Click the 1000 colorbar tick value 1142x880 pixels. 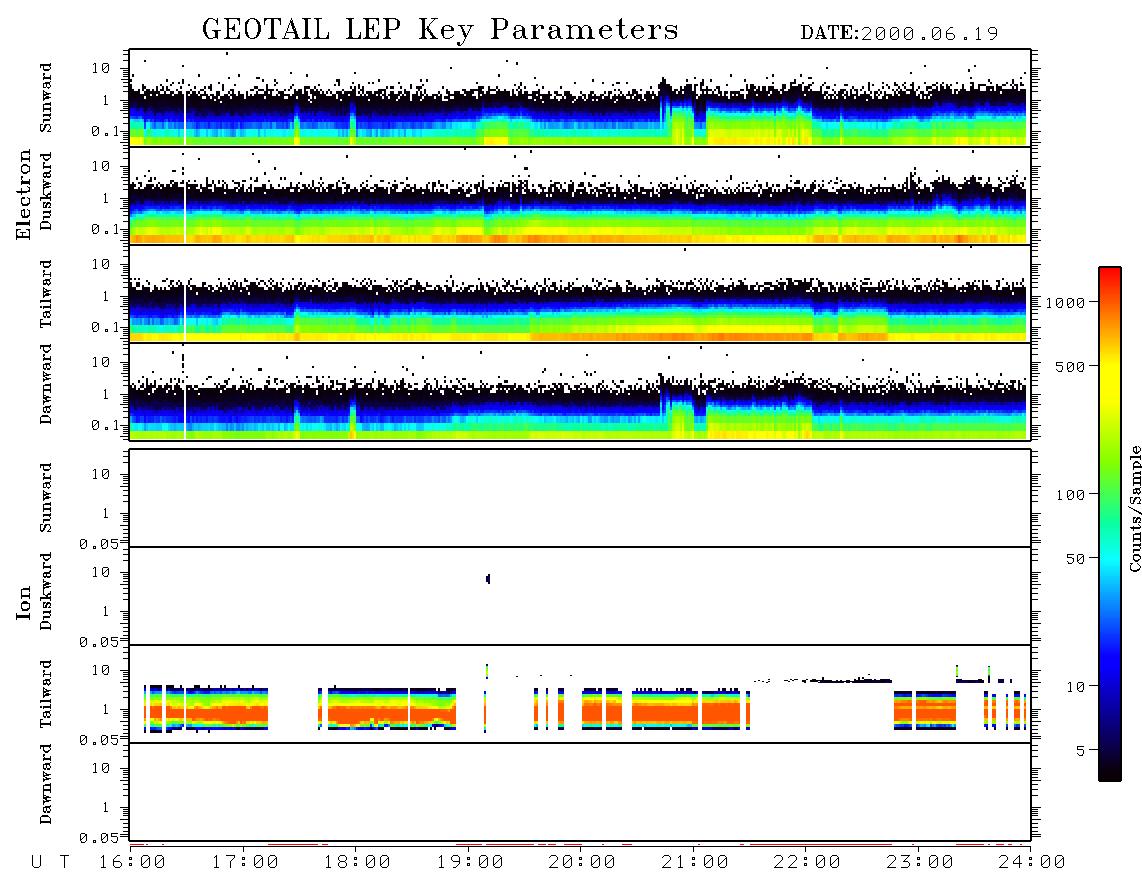1066,302
